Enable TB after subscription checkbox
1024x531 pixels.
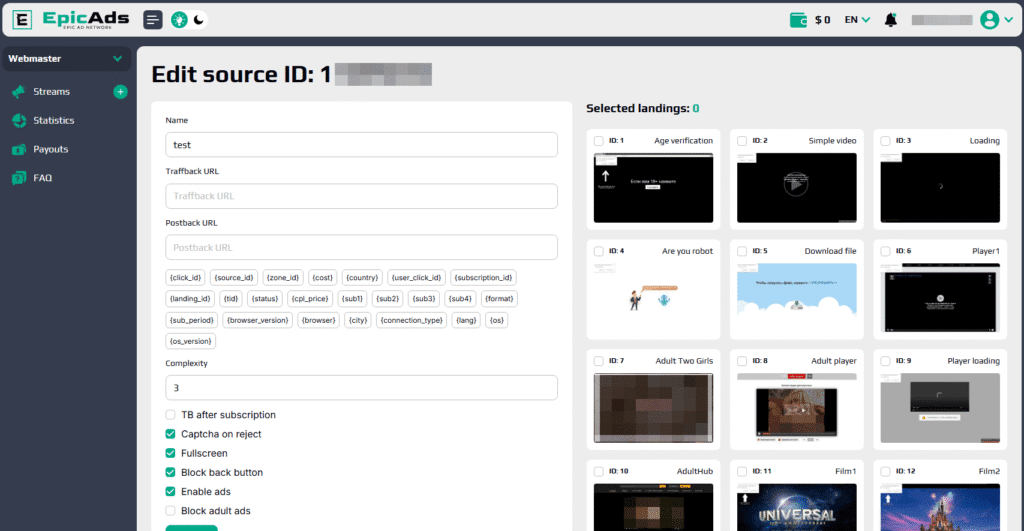pos(171,415)
